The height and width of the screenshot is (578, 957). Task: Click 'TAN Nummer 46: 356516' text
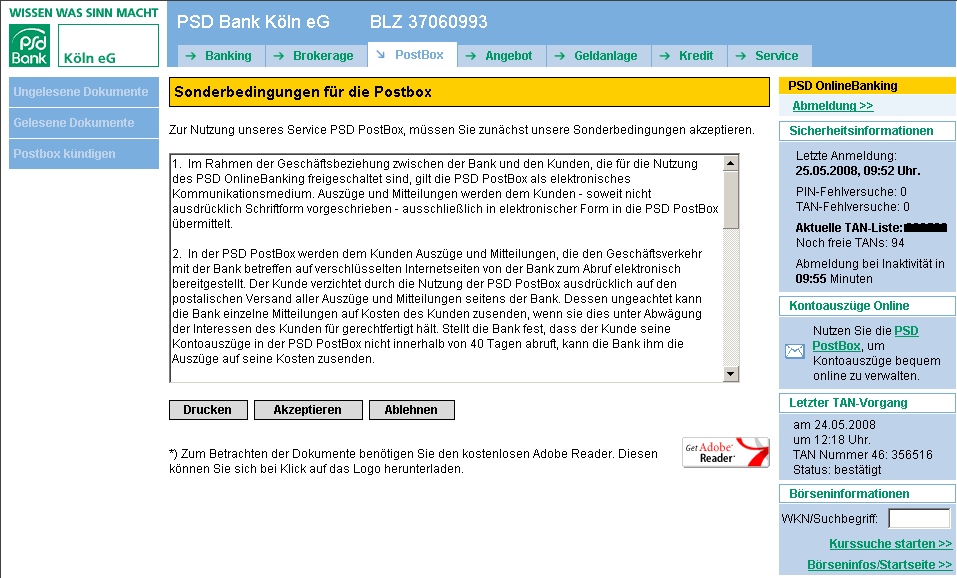point(862,455)
